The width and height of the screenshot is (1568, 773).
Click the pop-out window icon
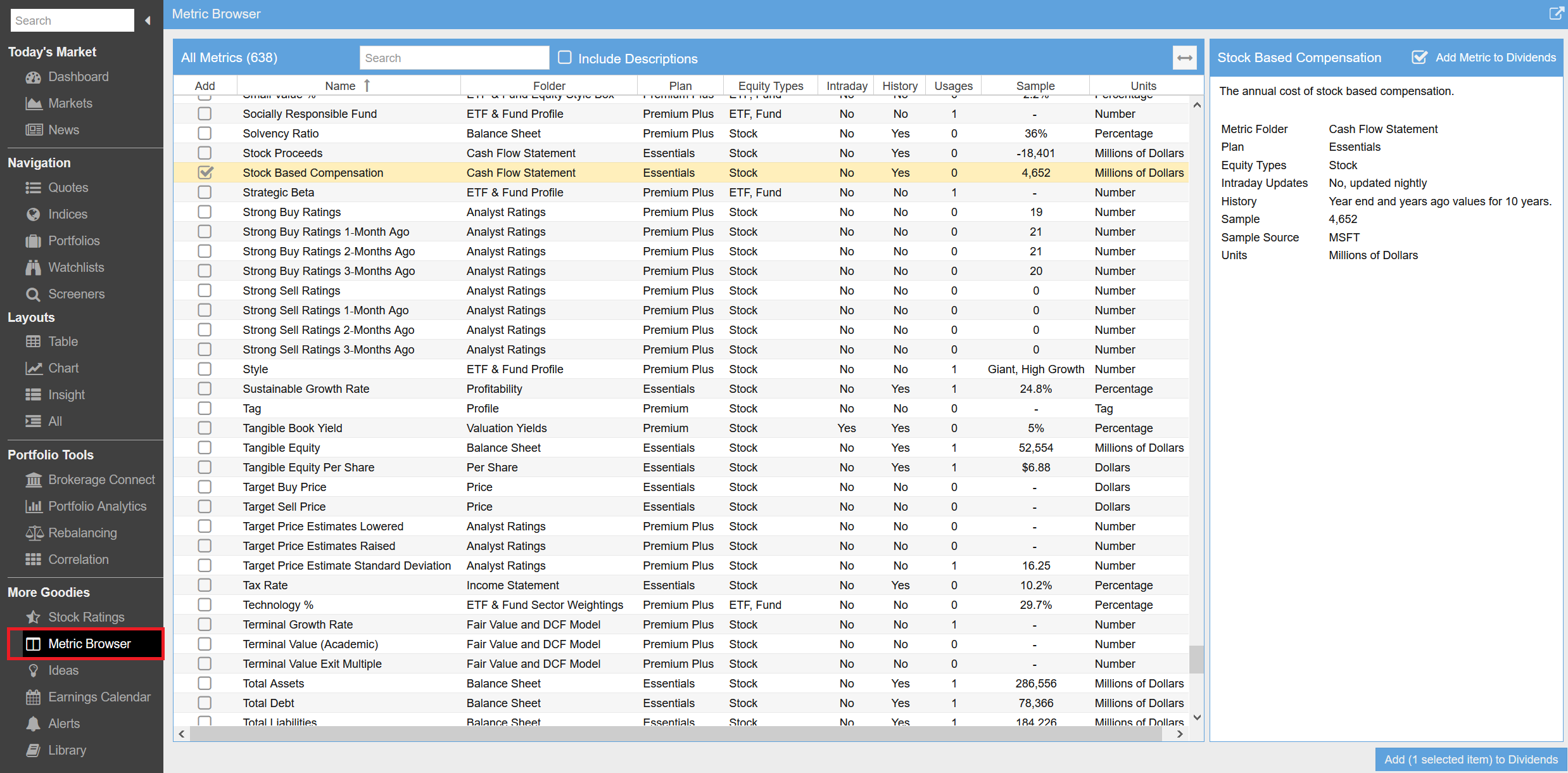[x=1556, y=13]
